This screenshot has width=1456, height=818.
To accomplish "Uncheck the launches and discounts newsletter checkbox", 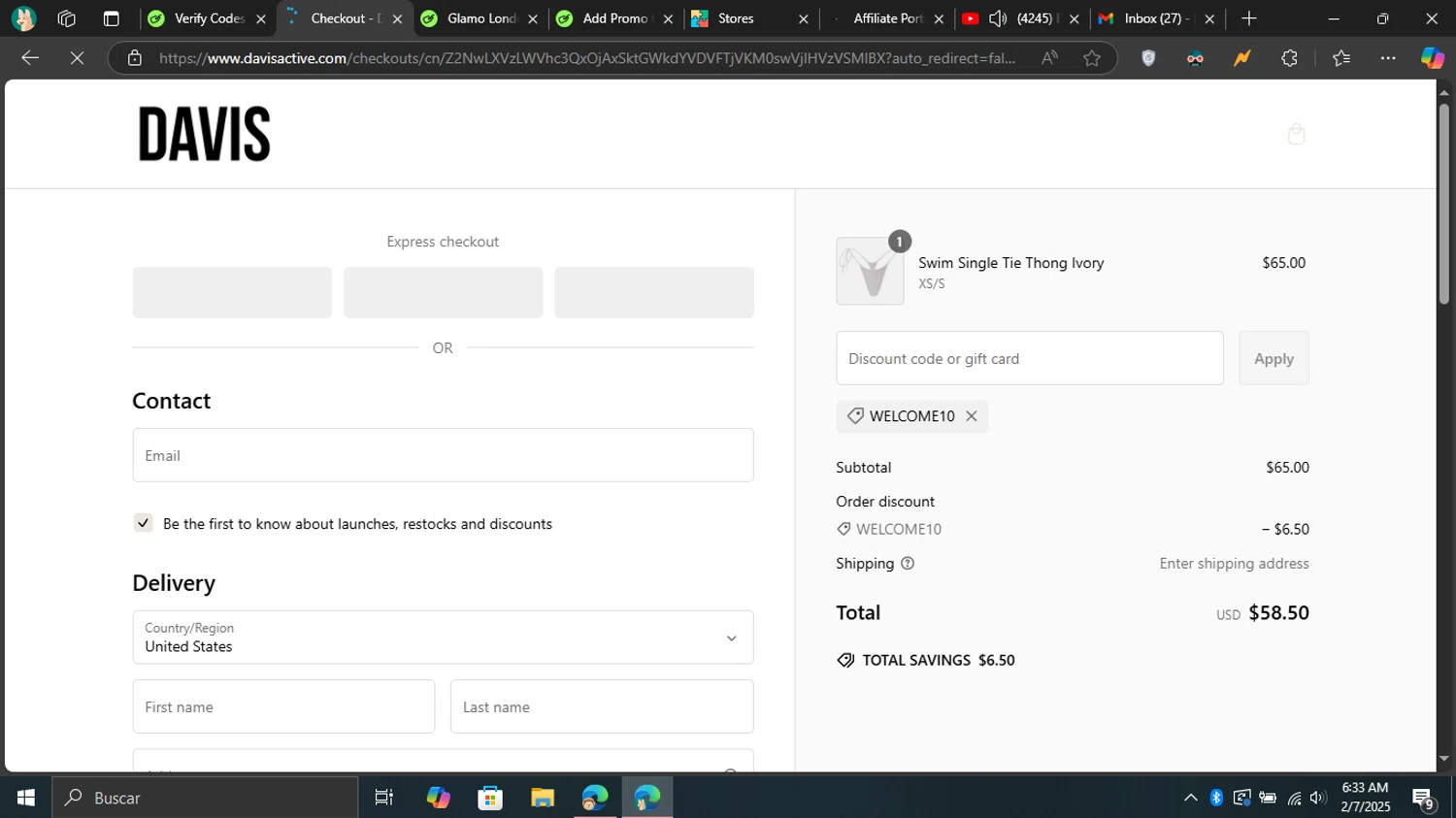I will (144, 523).
